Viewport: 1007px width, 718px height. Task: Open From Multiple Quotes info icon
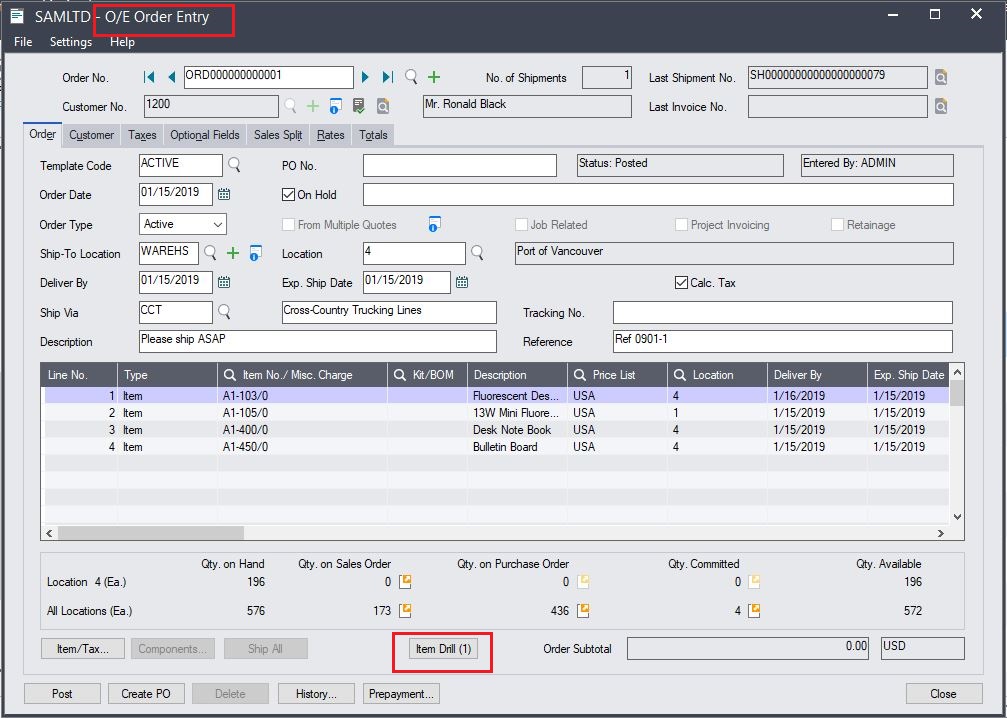click(435, 224)
